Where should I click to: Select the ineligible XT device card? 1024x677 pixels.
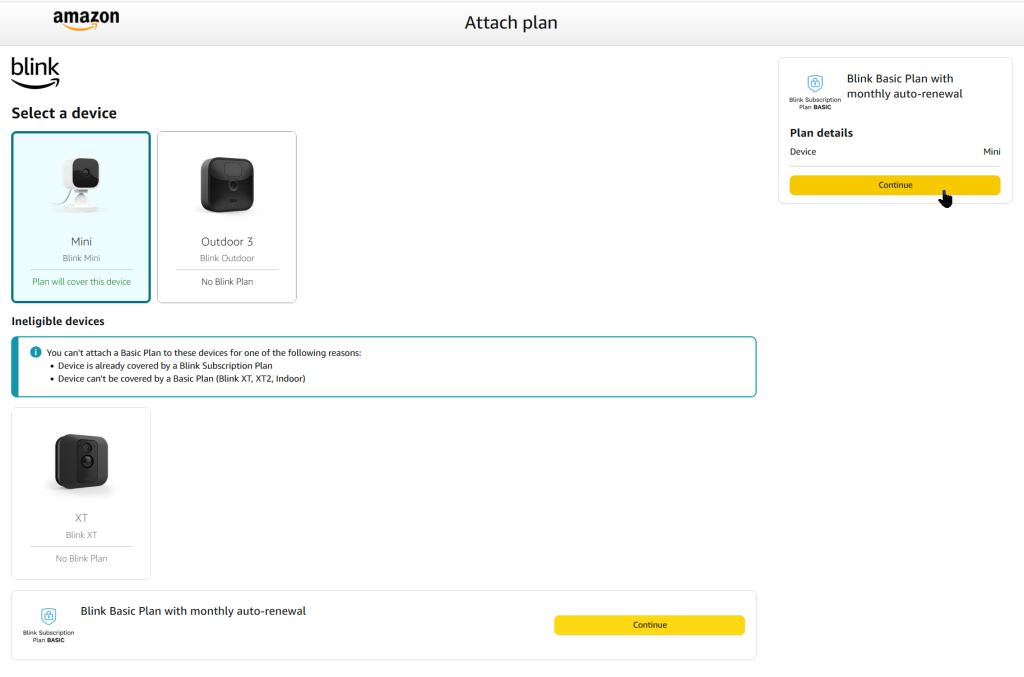click(x=81, y=492)
